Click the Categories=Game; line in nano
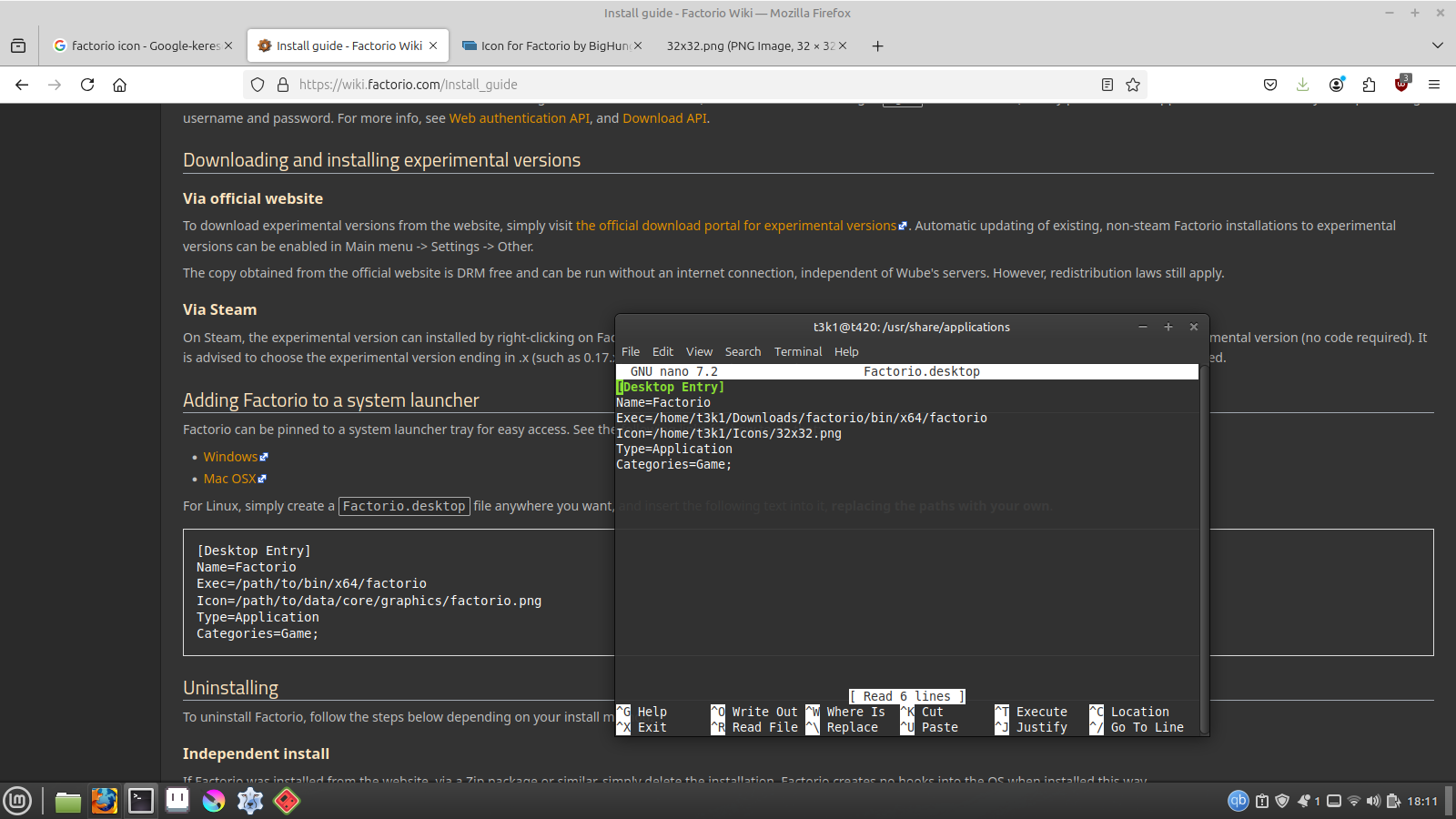This screenshot has width=1456, height=819. (x=673, y=464)
